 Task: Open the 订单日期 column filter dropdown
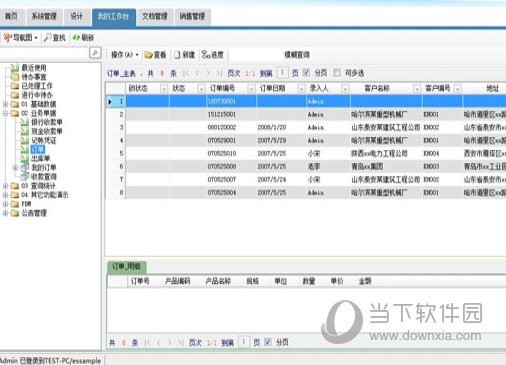coord(301,89)
